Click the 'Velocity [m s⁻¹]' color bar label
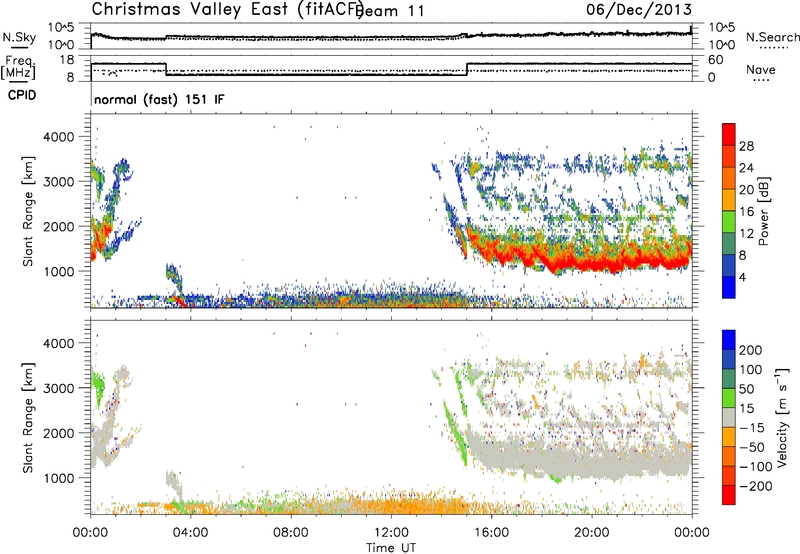This screenshot has width=800, height=554. pos(782,417)
